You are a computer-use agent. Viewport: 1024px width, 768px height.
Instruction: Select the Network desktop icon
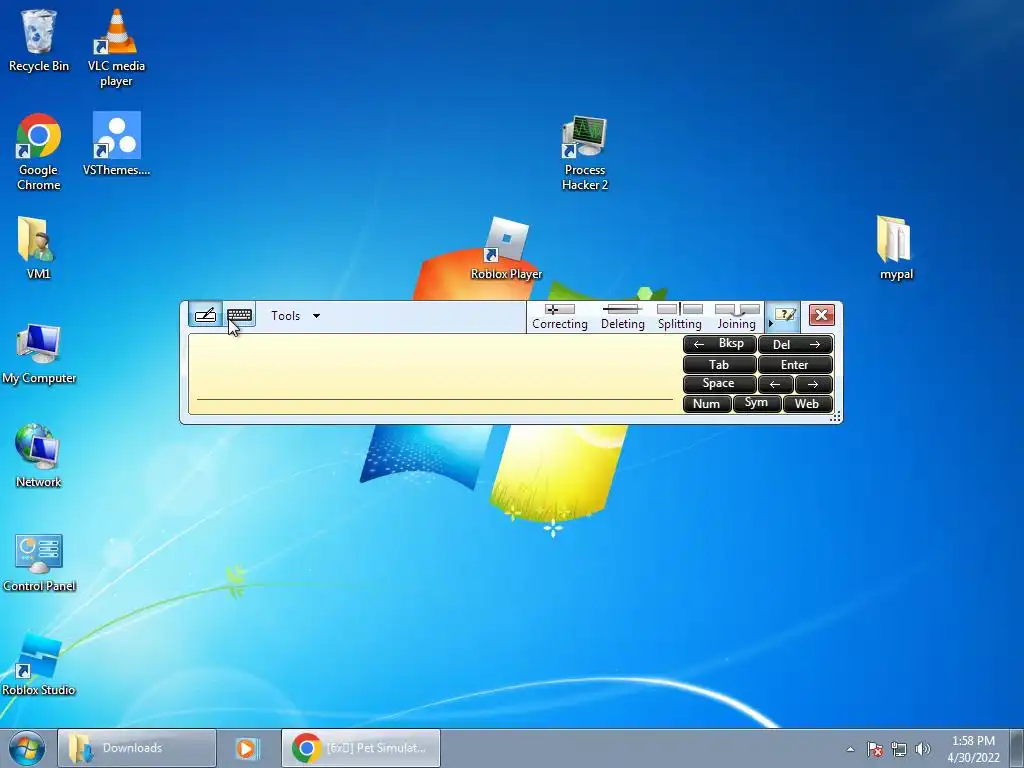pos(39,456)
